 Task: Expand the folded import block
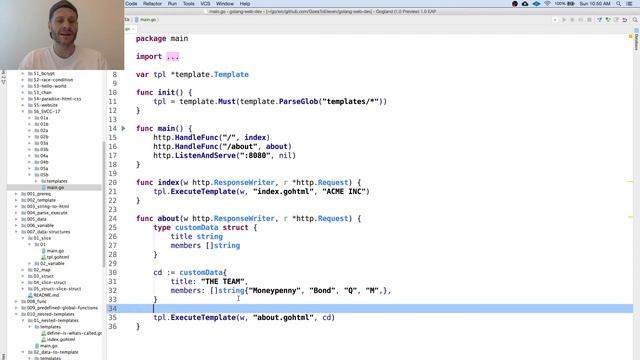[x=173, y=57]
